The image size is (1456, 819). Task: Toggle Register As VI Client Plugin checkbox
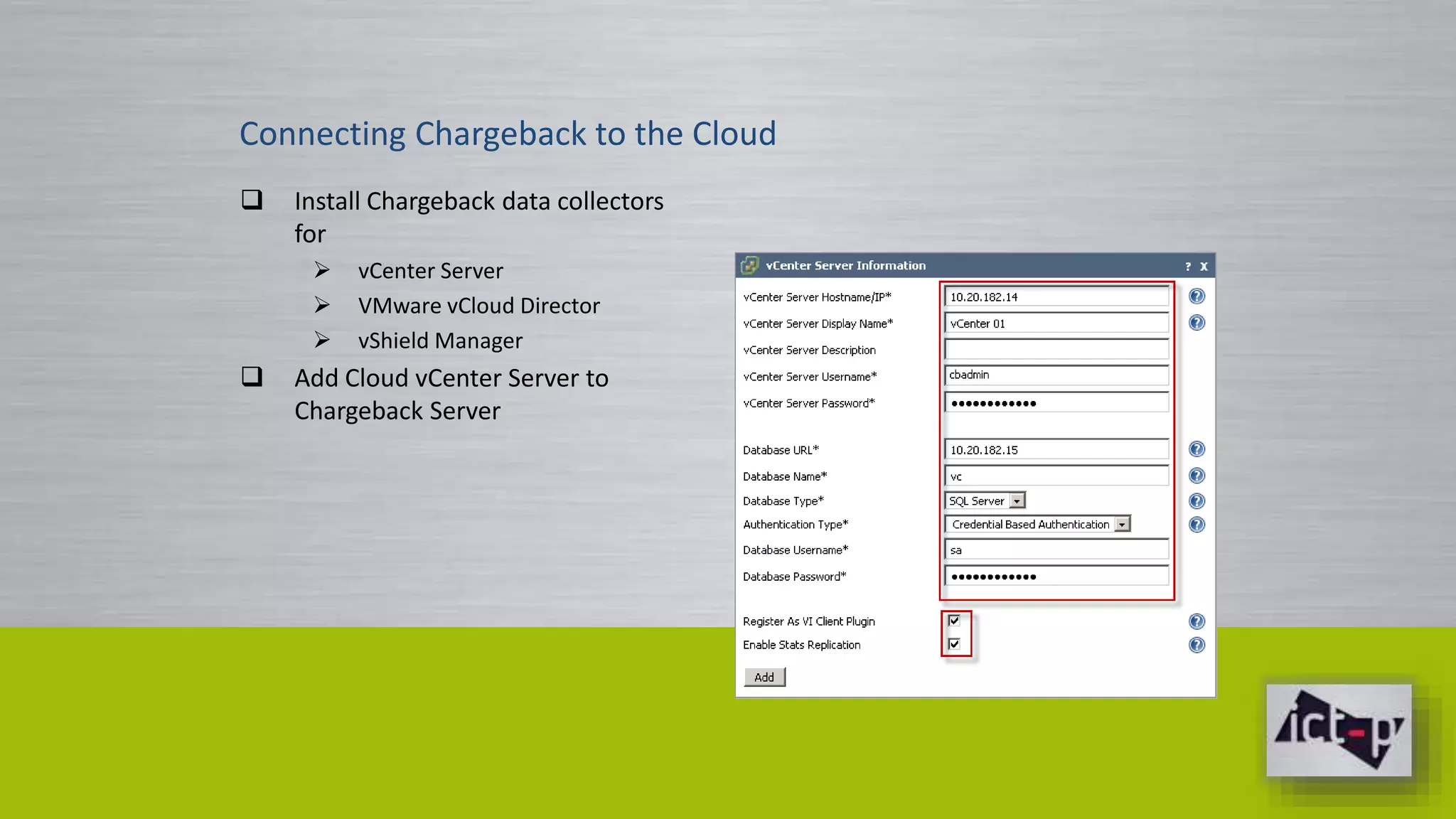click(x=954, y=621)
